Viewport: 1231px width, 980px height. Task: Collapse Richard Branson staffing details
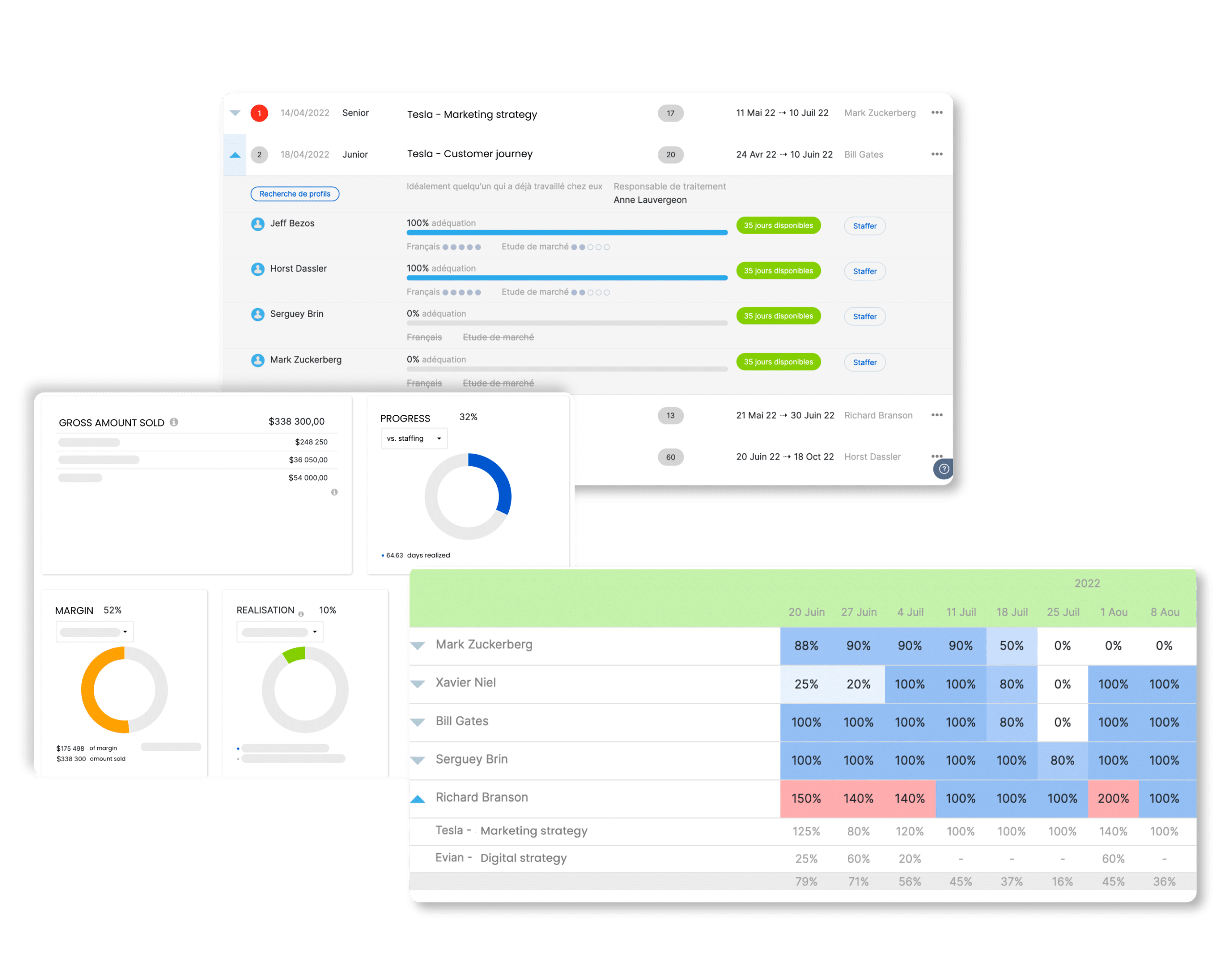click(x=418, y=798)
